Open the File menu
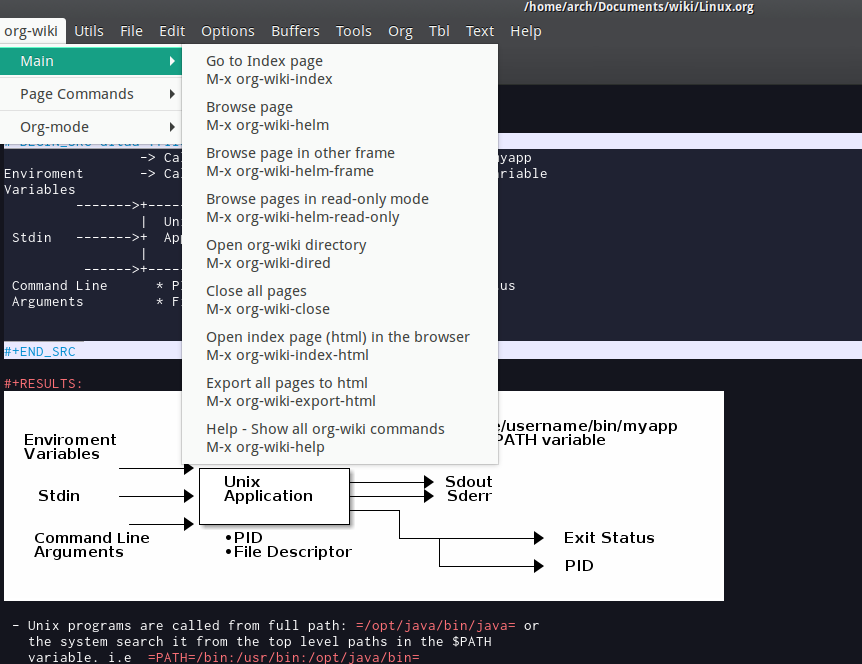Screen dimensions: 862x664 tap(131, 31)
